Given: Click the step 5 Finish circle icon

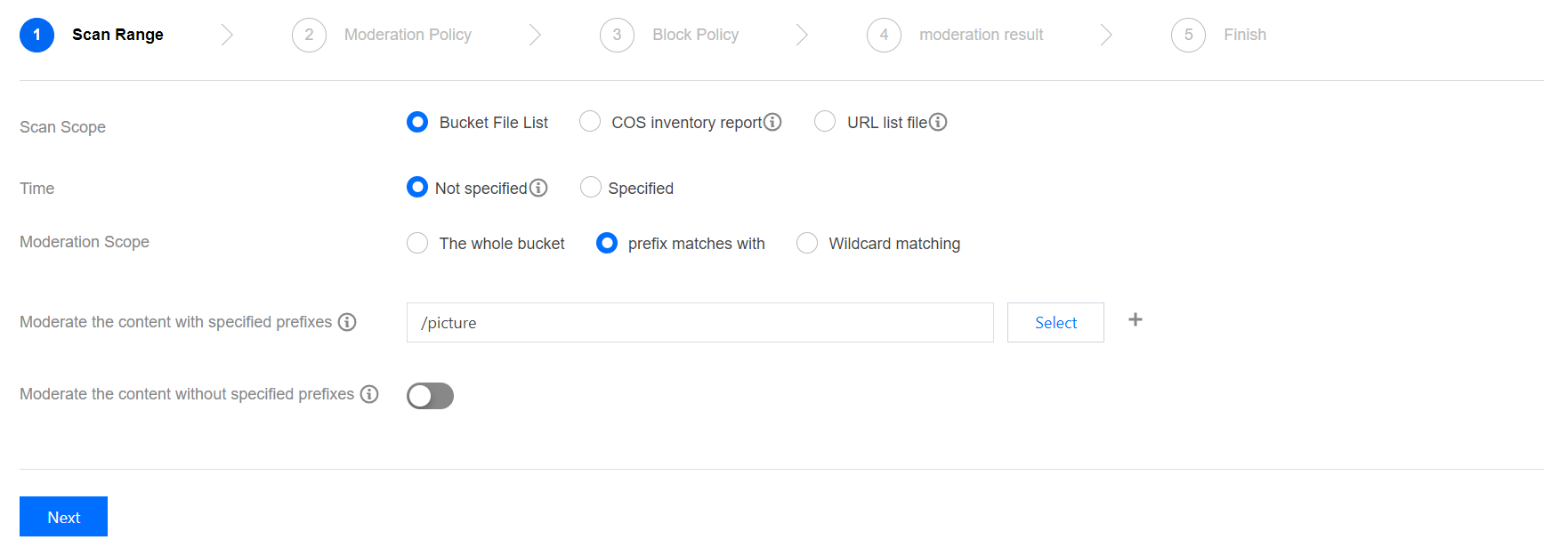Looking at the screenshot, I should [x=1188, y=35].
